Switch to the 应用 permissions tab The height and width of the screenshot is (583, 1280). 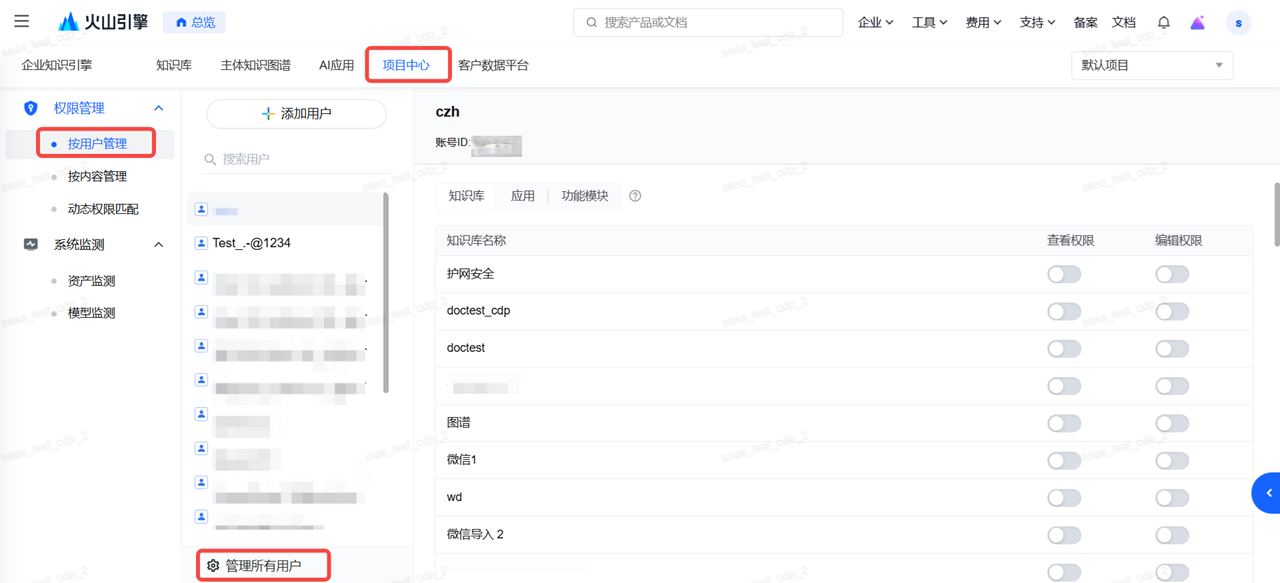(x=523, y=196)
